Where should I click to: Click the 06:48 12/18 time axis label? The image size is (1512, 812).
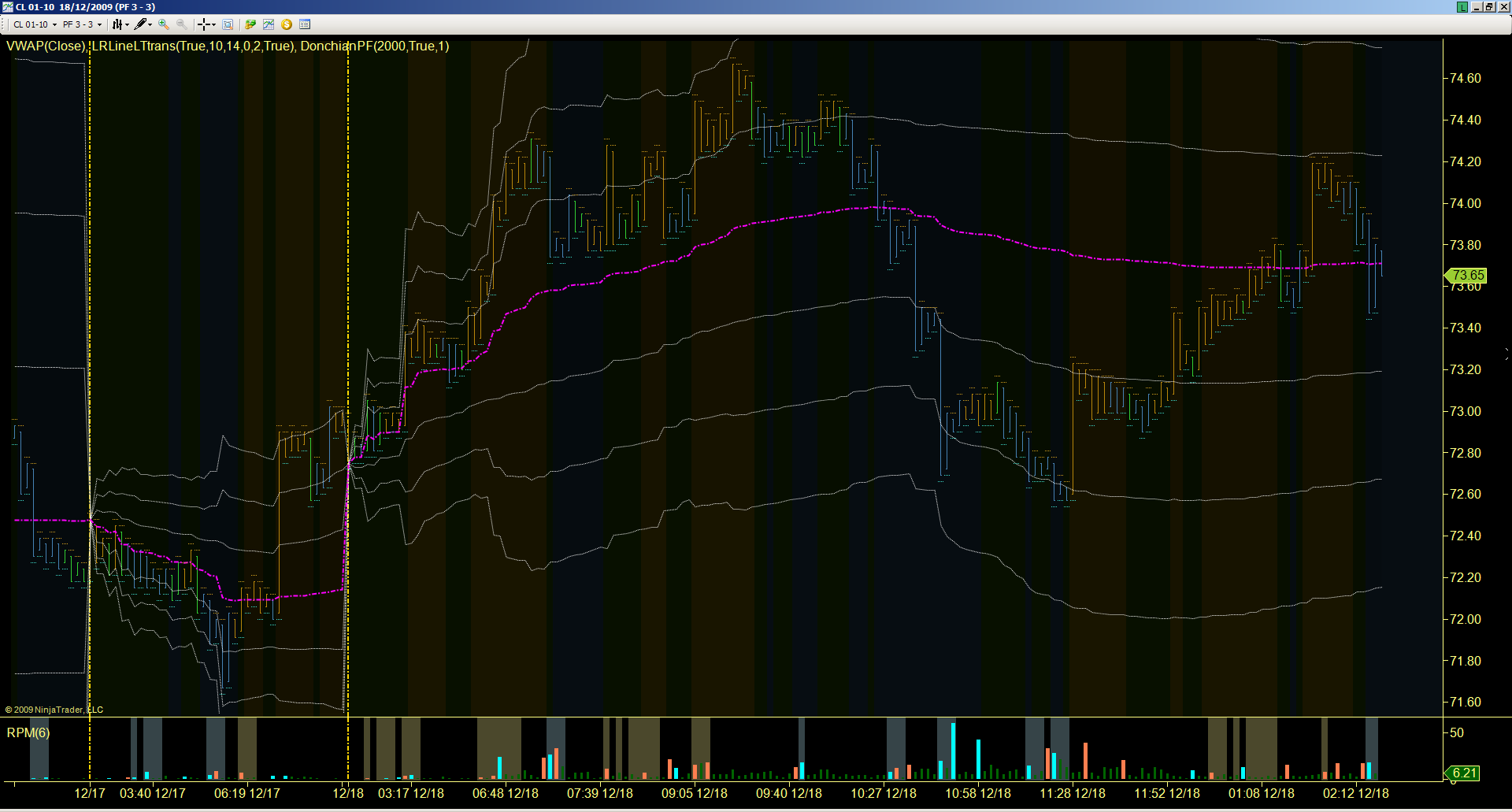point(506,793)
